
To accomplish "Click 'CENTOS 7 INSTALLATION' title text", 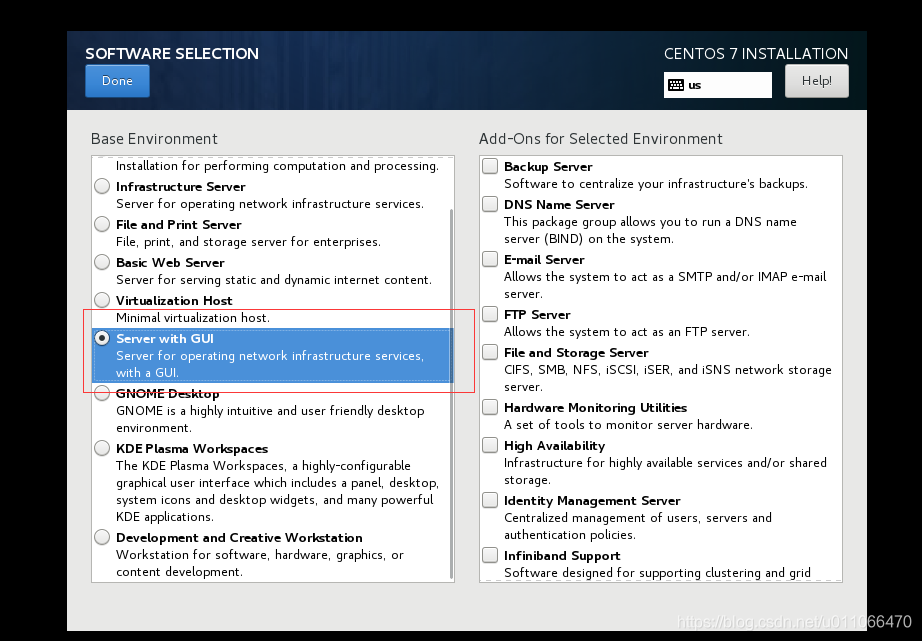I will tap(756, 54).
